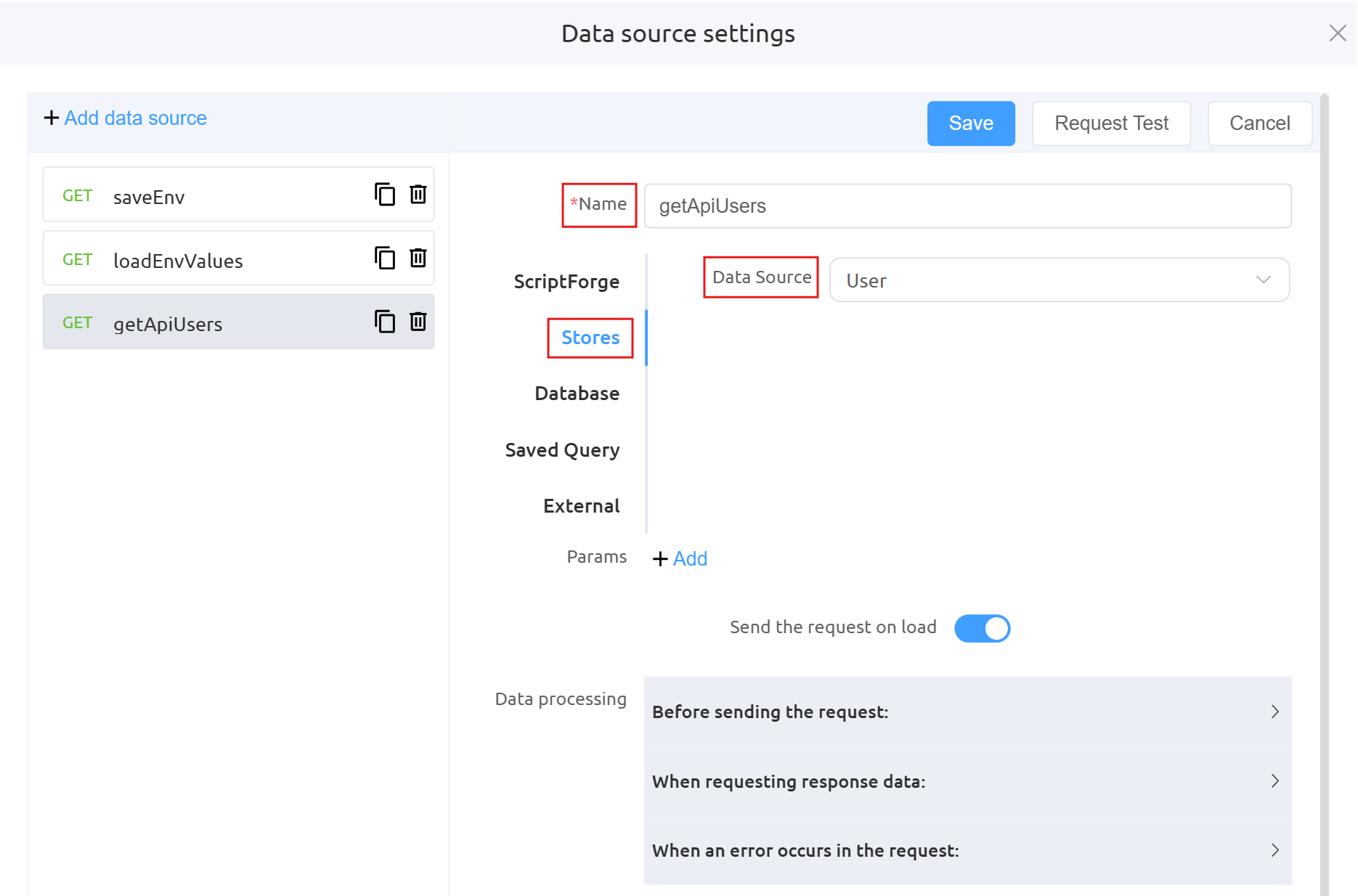
Task: Delete the getApiUsers data source
Action: click(x=418, y=322)
